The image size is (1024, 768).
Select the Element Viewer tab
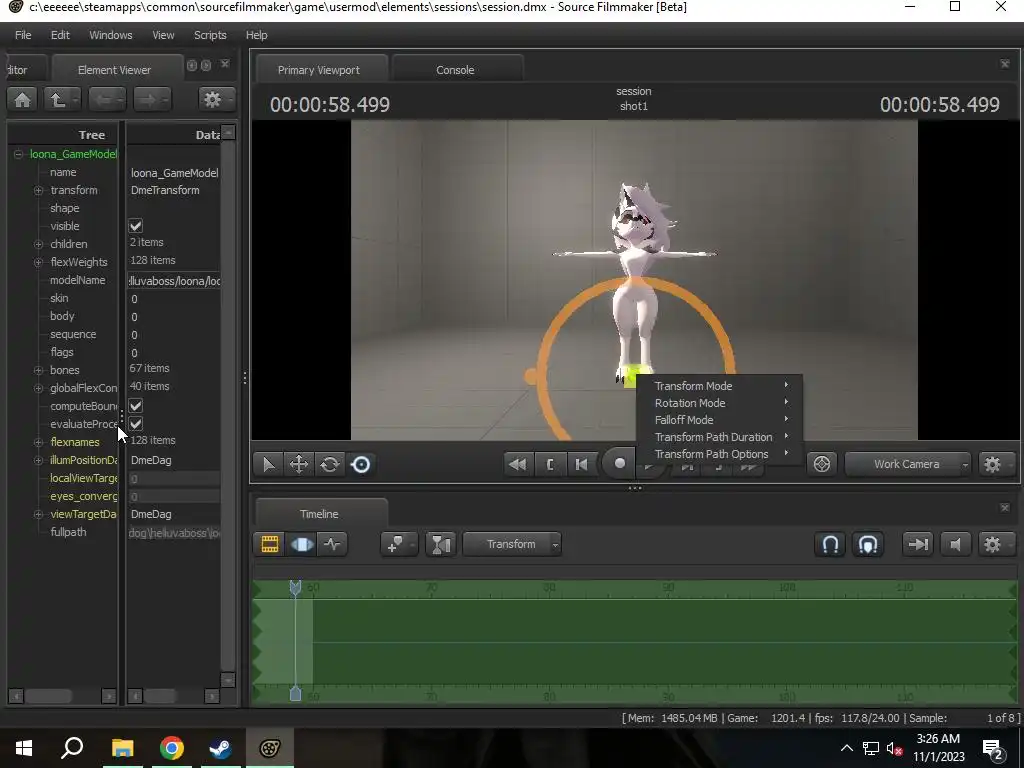coord(114,70)
